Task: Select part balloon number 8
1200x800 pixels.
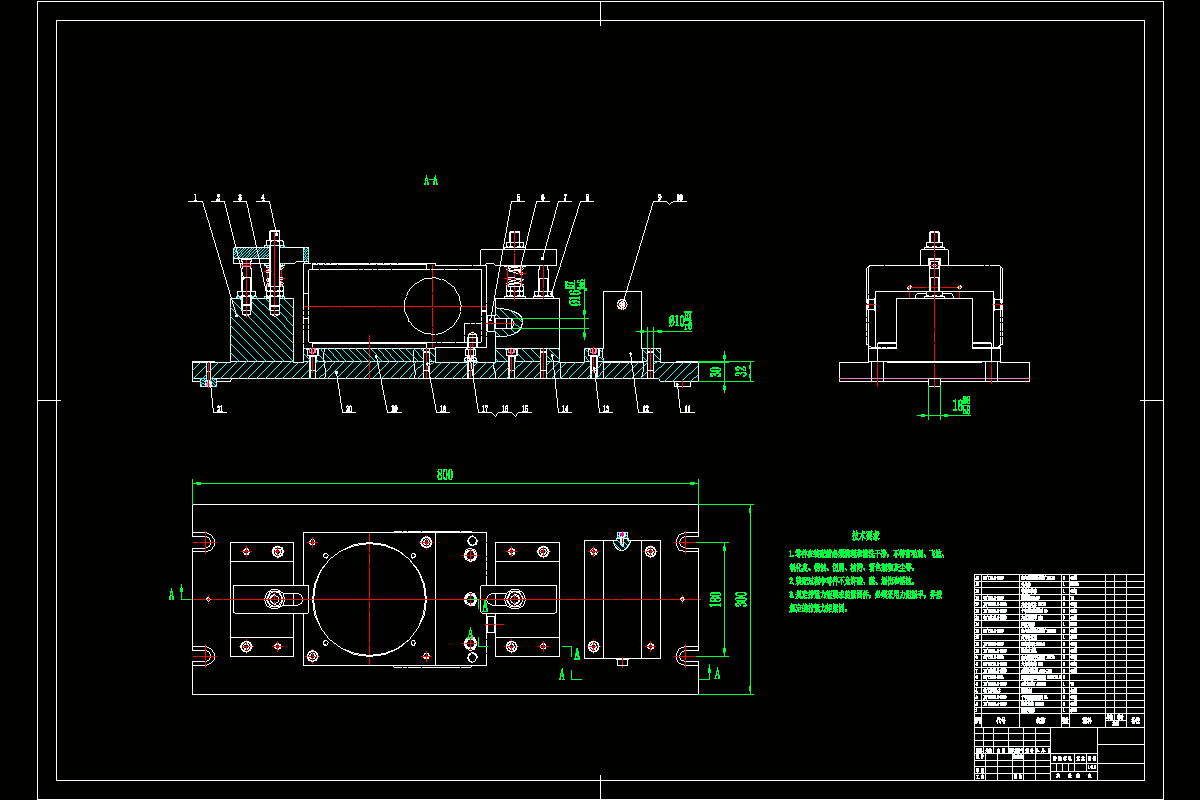Action: click(588, 197)
